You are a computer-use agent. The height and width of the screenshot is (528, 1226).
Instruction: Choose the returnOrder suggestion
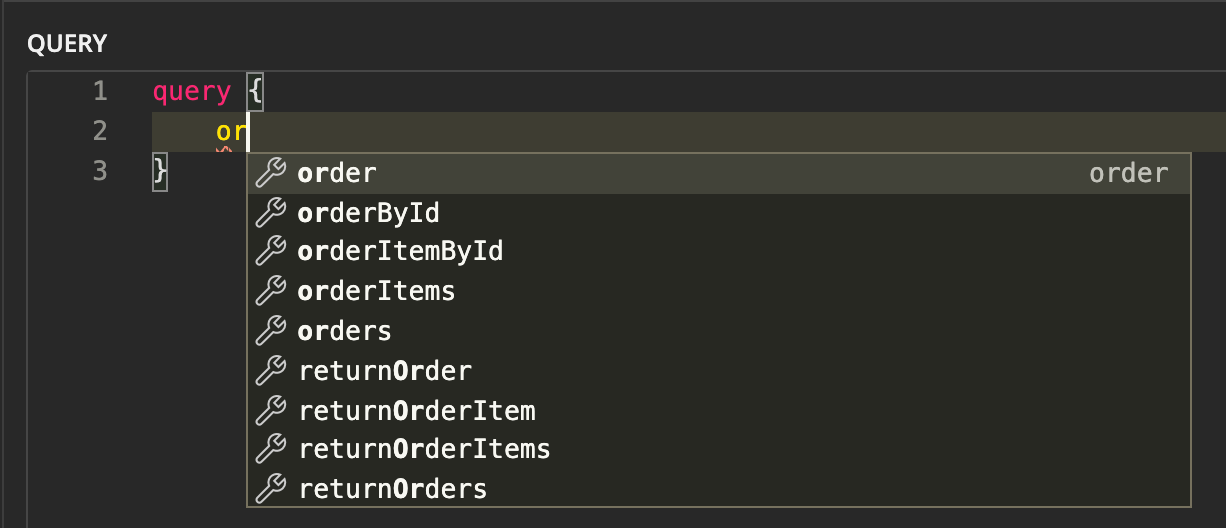point(385,371)
